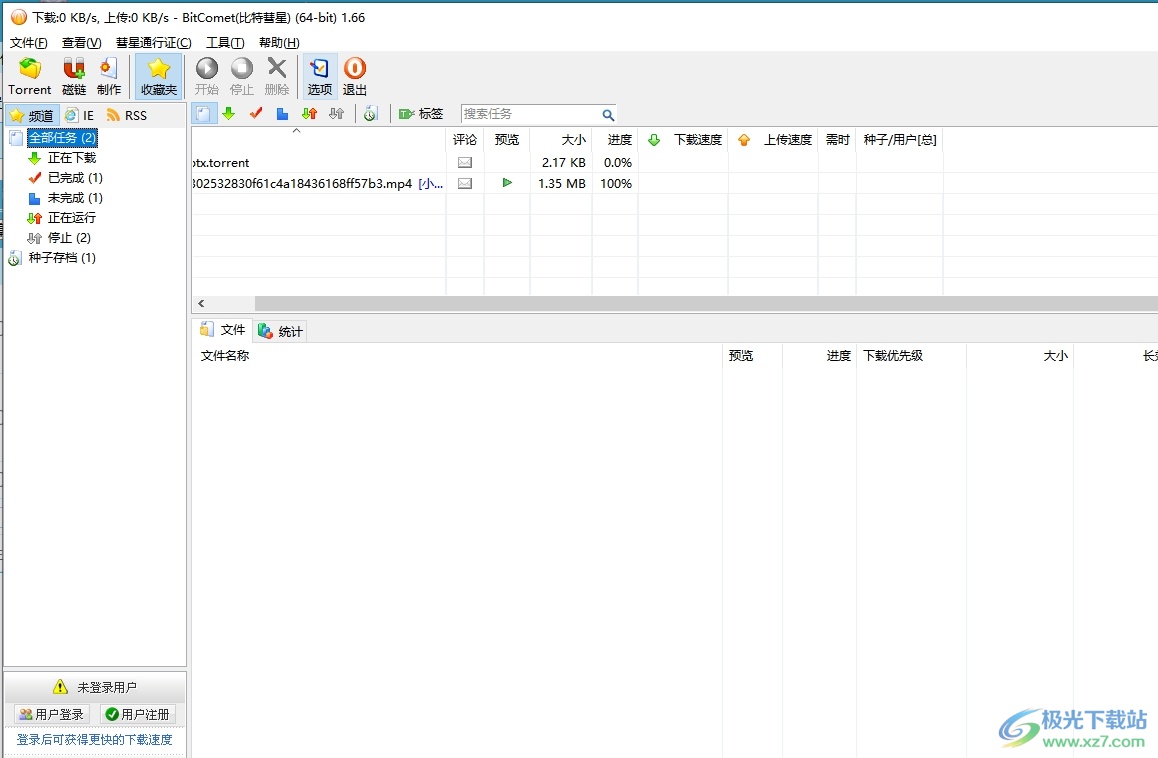Show all tasks filter icon in task toolbar
Image resolution: width=1158 pixels, height=758 pixels.
click(204, 114)
